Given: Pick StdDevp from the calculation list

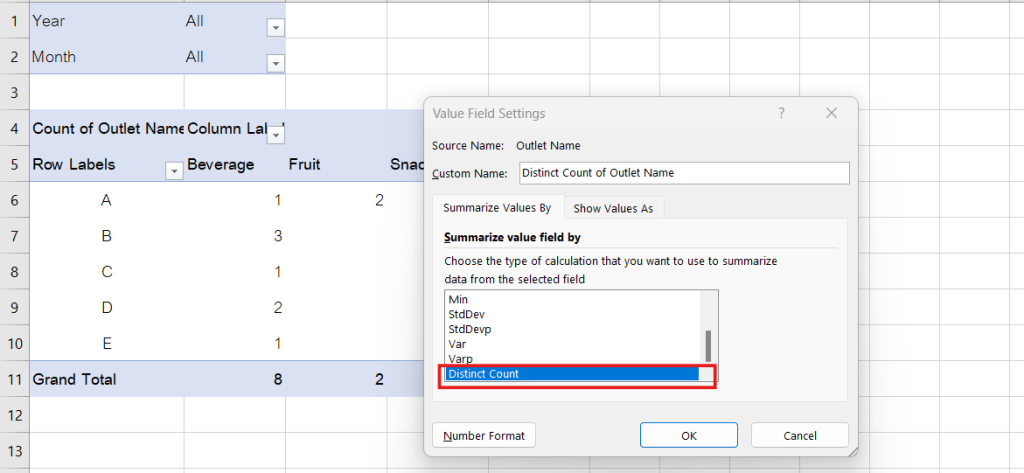Looking at the screenshot, I should (571, 329).
